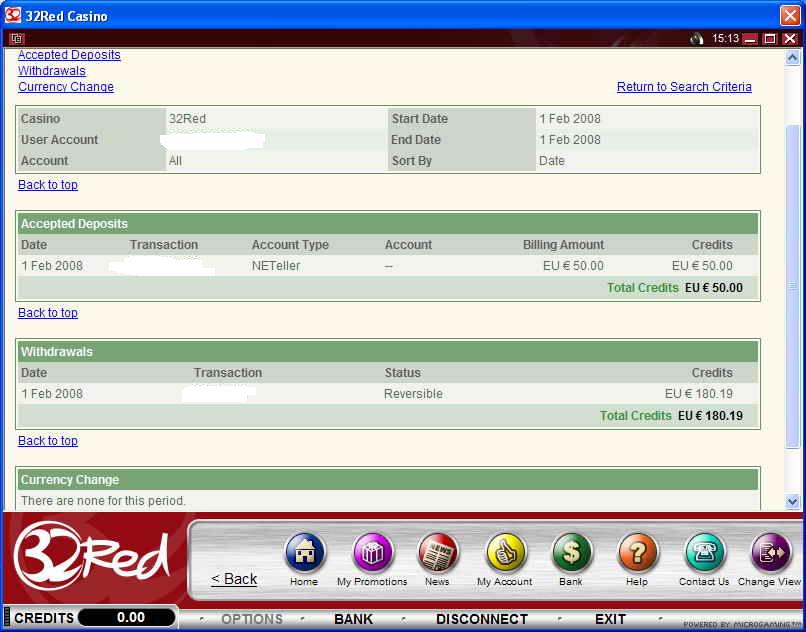Click the Change View icon
Viewport: 806px width, 632px height.
click(x=771, y=553)
